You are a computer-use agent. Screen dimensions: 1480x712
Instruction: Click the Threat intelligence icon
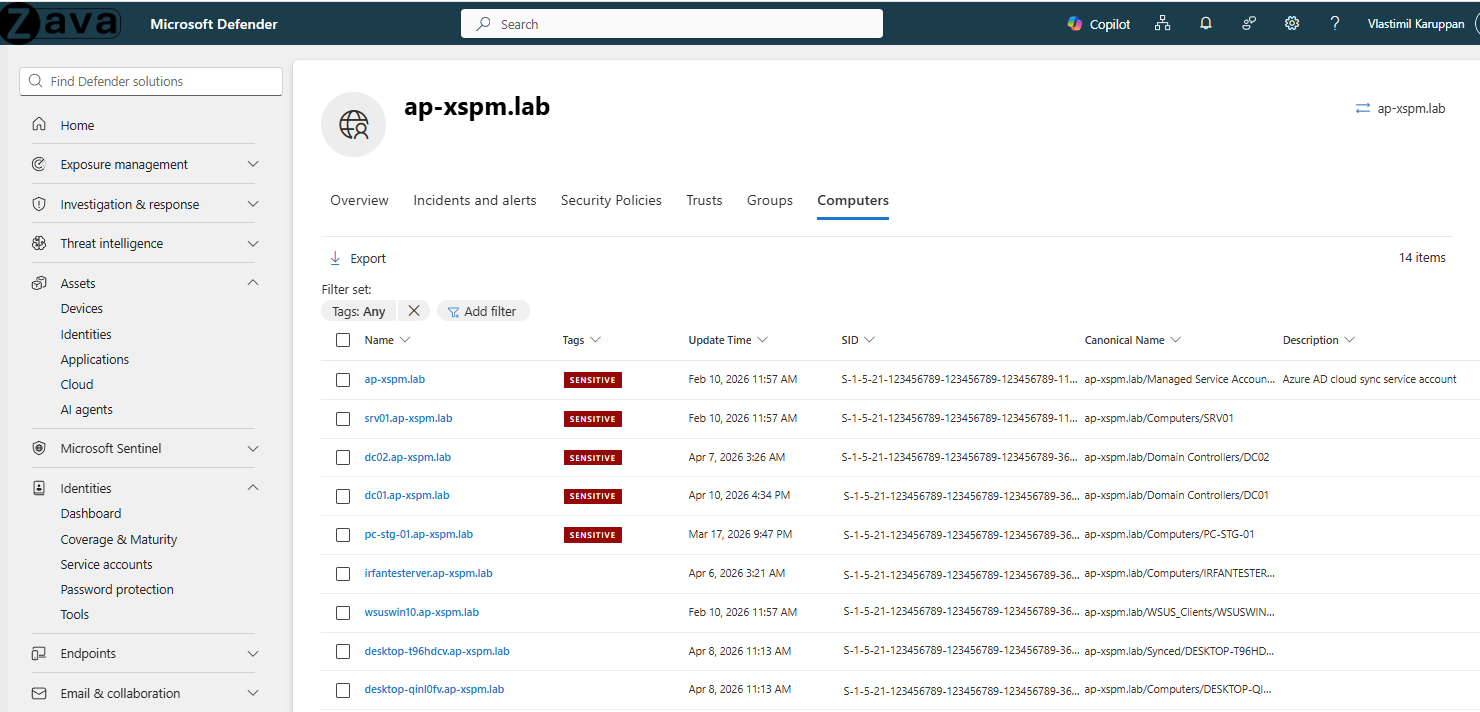pyautogui.click(x=39, y=243)
